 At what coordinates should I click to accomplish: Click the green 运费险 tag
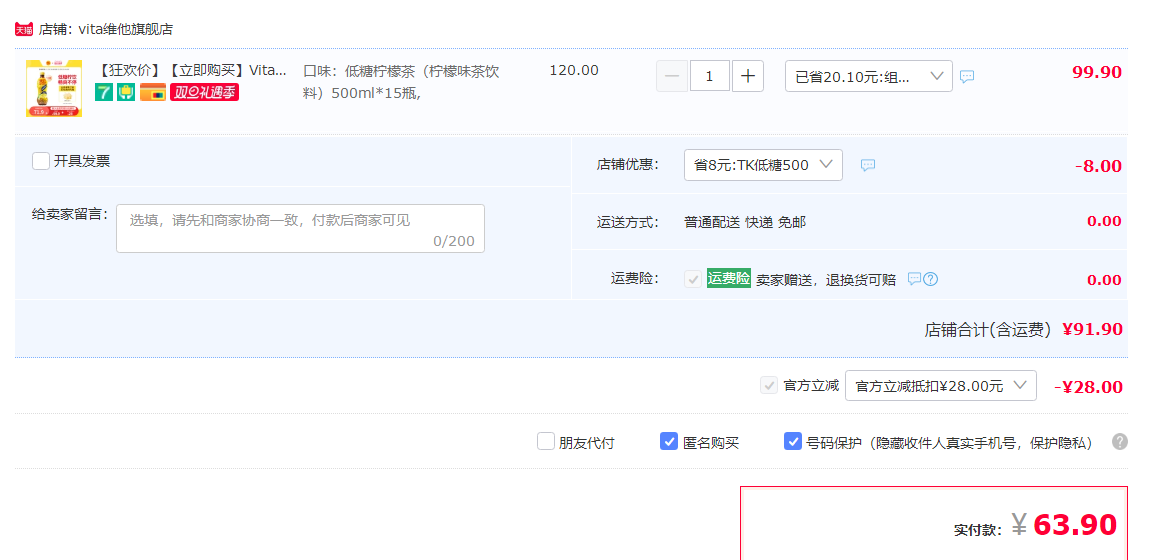(x=729, y=279)
